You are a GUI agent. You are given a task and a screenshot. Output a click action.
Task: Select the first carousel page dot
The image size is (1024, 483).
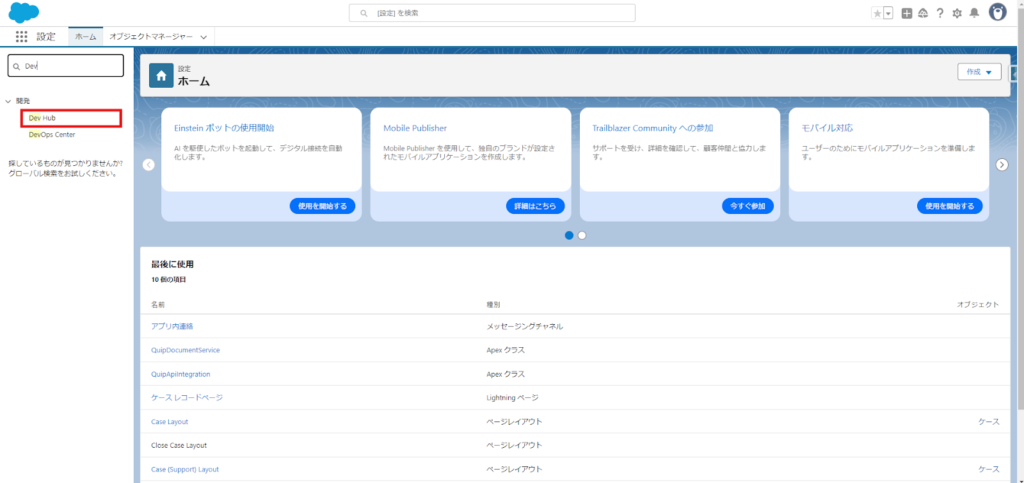point(569,236)
